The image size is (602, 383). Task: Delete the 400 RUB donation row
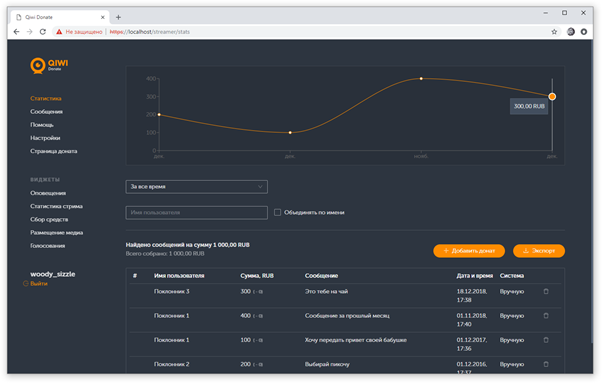(546, 316)
